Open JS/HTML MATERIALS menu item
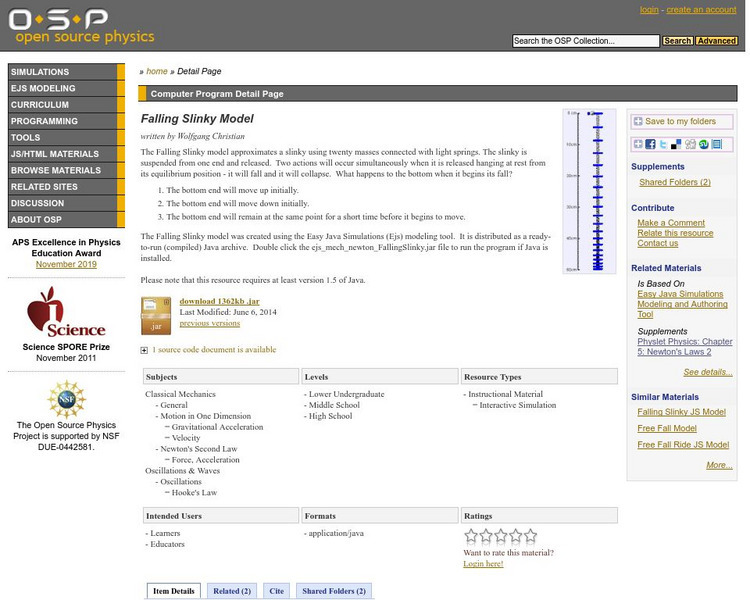750x600 pixels. (66, 154)
